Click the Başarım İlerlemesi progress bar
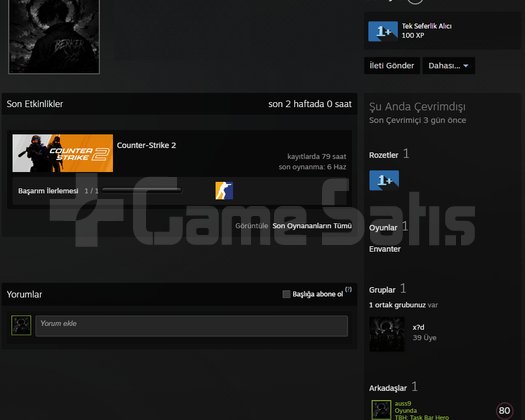 142,190
